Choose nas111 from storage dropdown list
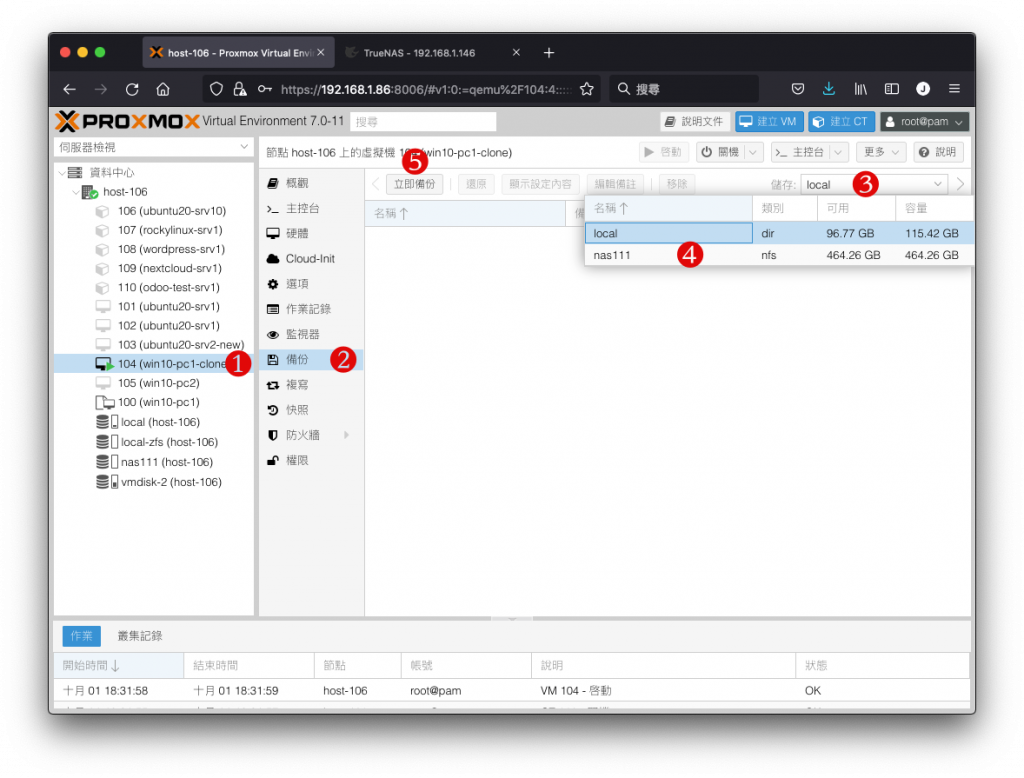This screenshot has width=1024, height=778. pyautogui.click(x=778, y=255)
